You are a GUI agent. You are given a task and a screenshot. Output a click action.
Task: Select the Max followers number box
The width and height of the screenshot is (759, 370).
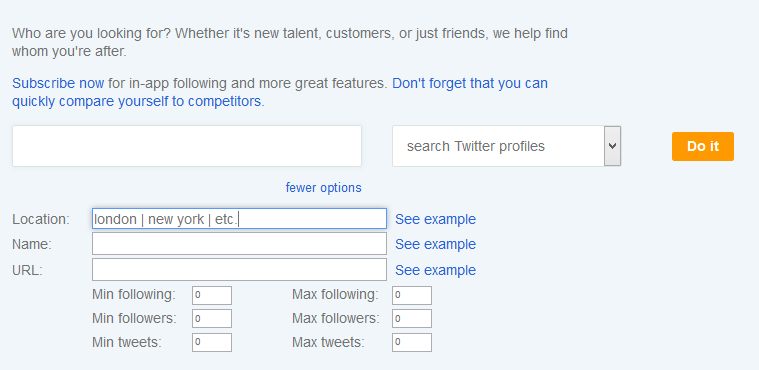click(x=412, y=319)
